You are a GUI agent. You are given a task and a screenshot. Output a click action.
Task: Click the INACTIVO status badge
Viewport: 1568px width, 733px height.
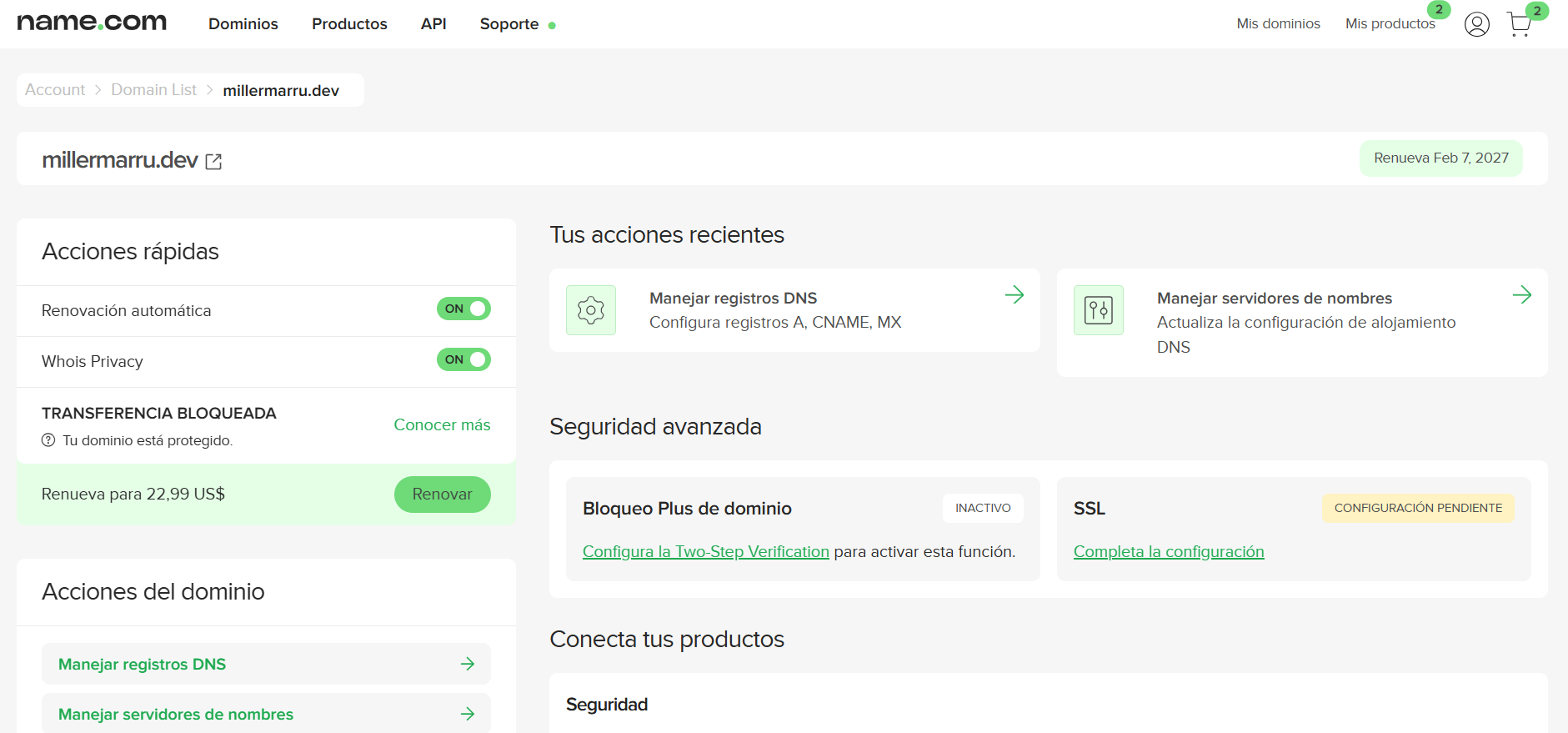983,508
